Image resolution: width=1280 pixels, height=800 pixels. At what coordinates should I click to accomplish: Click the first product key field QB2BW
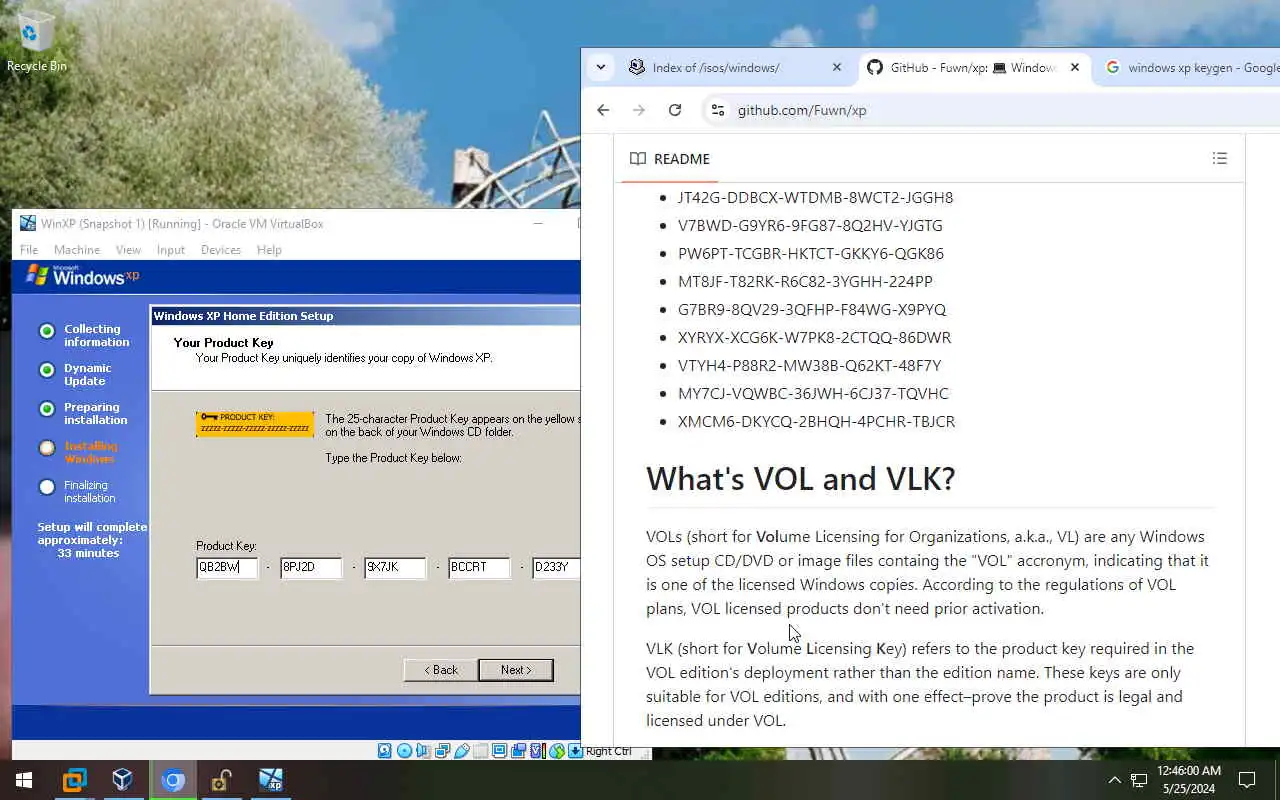(x=227, y=567)
